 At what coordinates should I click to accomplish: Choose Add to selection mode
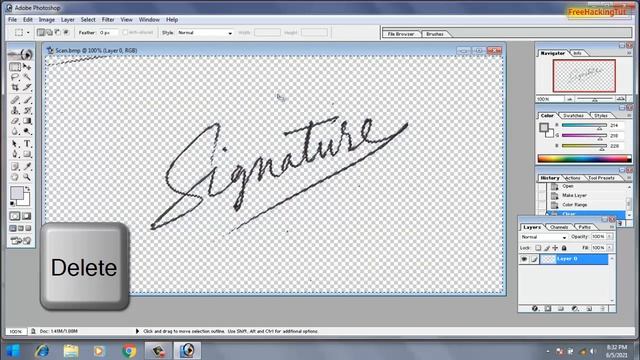pos(49,32)
